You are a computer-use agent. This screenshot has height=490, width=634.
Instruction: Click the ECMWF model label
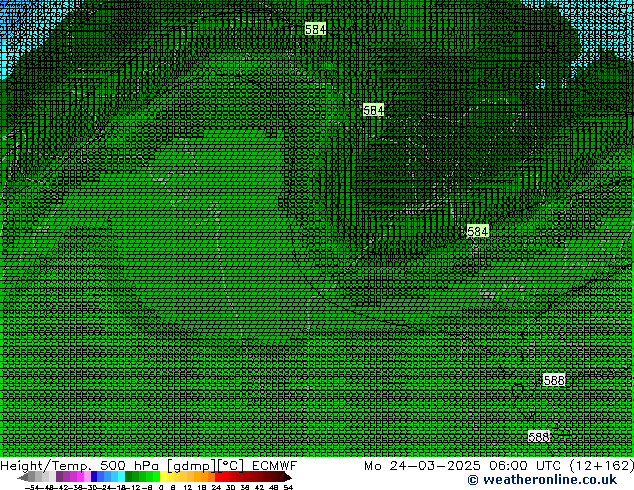(275, 466)
